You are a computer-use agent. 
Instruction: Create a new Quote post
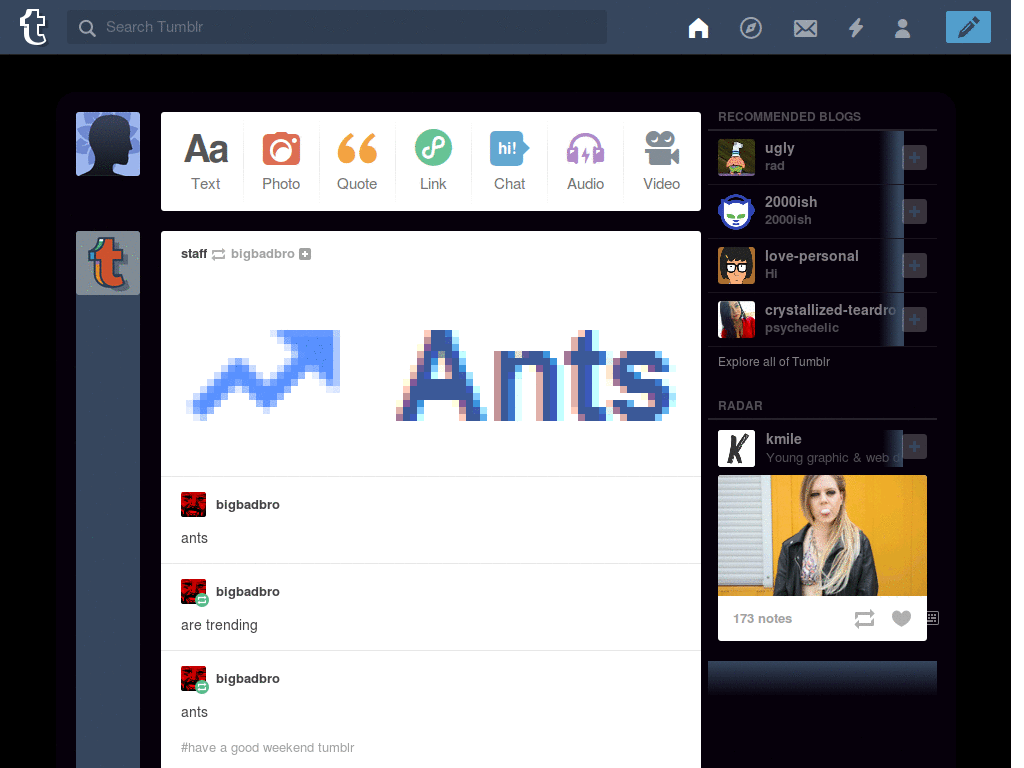pos(357,161)
